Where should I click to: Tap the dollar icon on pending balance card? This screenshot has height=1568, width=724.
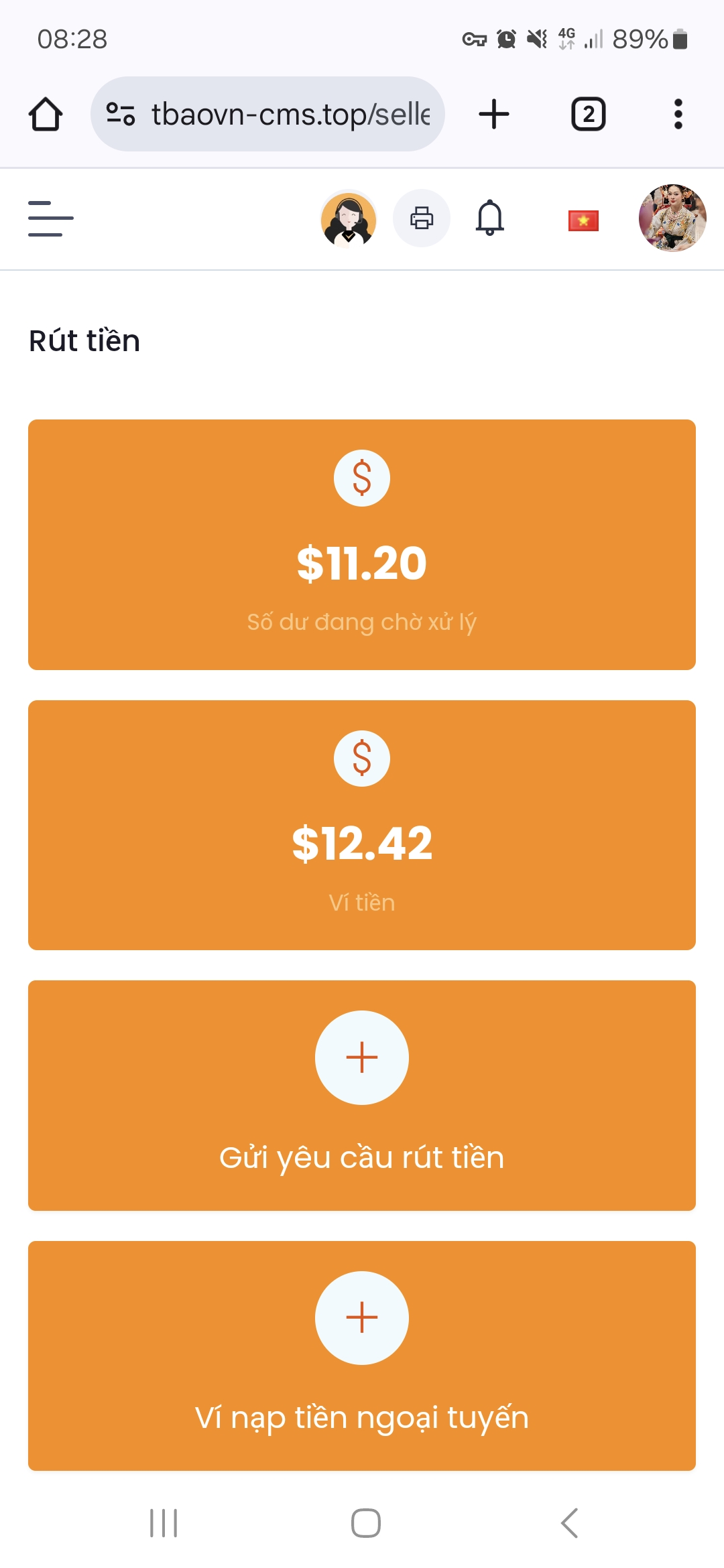click(x=362, y=478)
